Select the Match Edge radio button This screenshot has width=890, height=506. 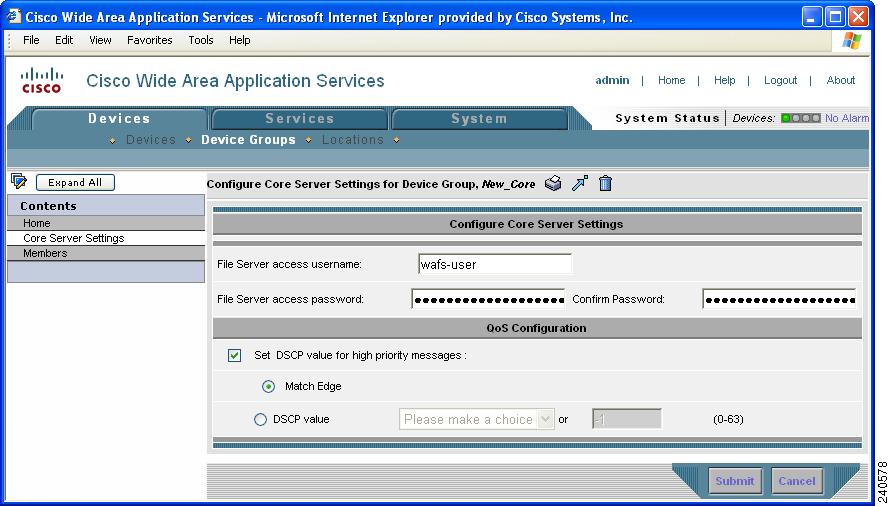(x=268, y=387)
